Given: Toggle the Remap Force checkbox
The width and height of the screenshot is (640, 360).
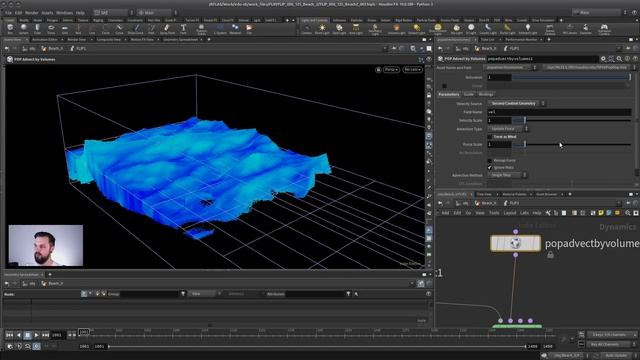Looking at the screenshot, I should (x=490, y=160).
